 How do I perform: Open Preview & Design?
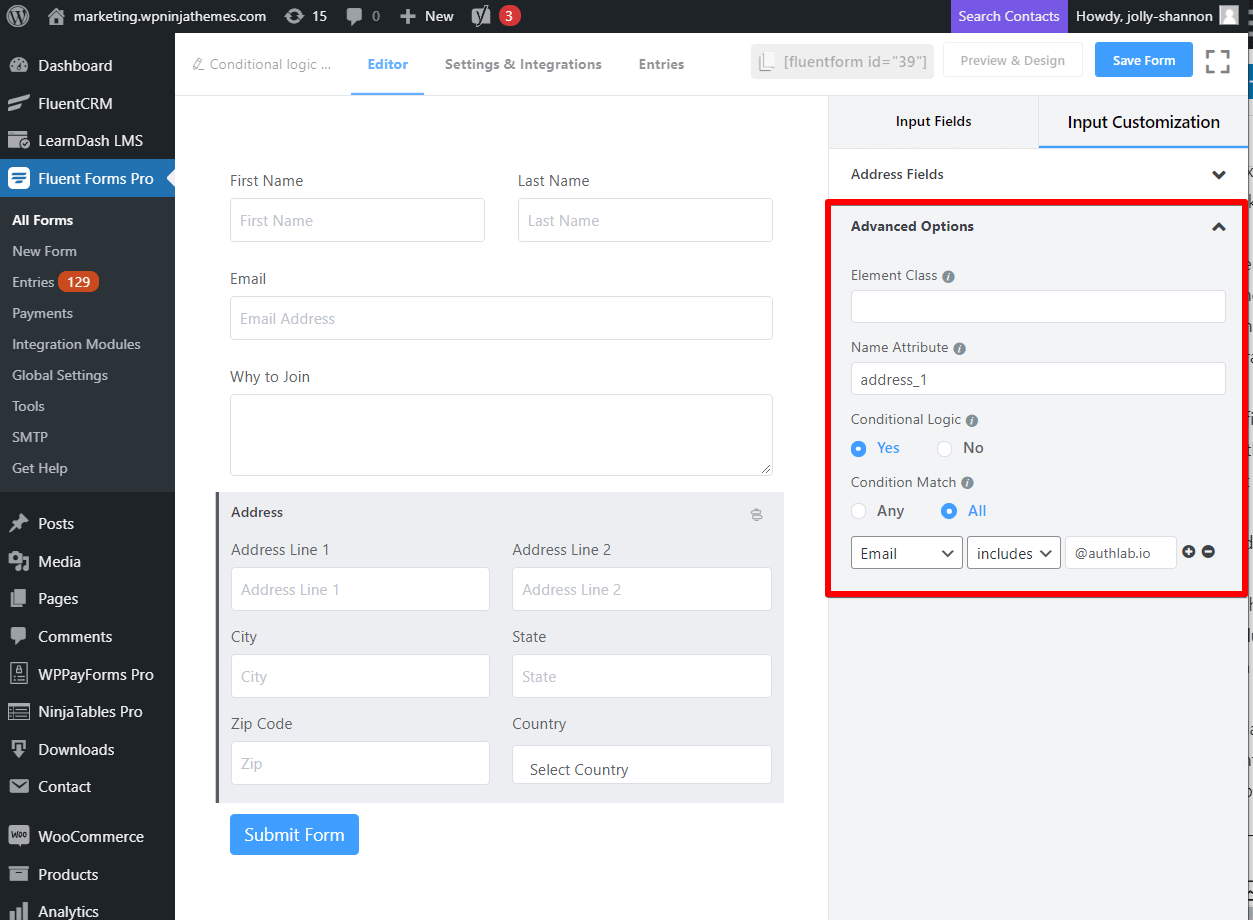coord(1012,60)
